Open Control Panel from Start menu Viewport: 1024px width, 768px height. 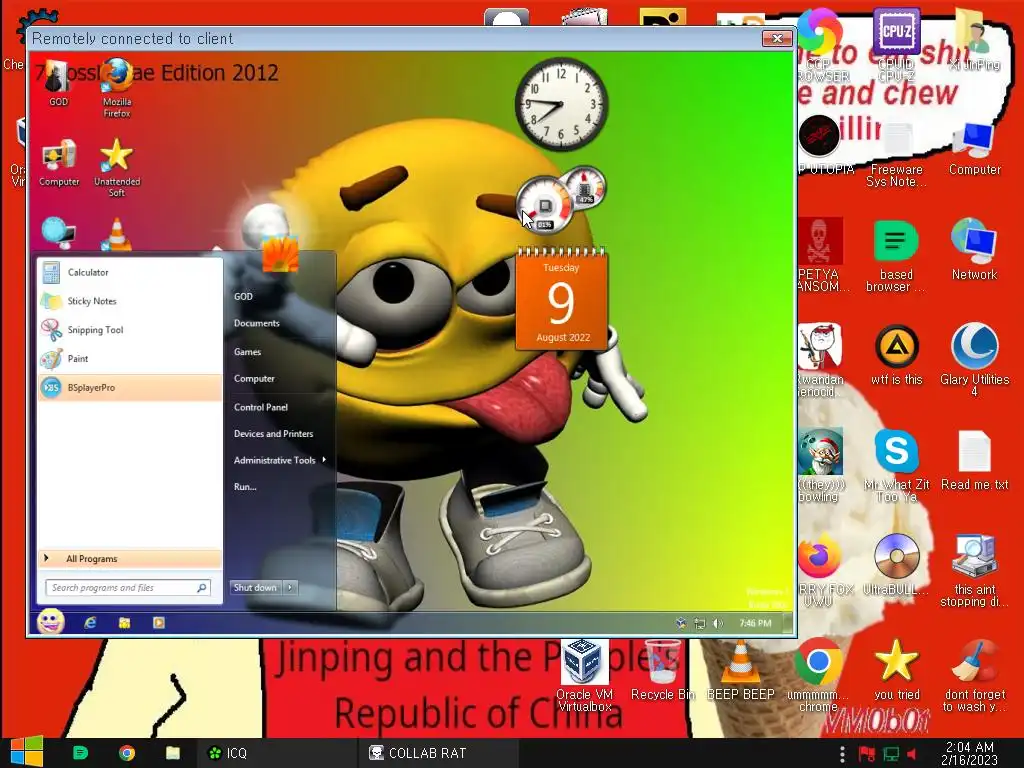(261, 407)
